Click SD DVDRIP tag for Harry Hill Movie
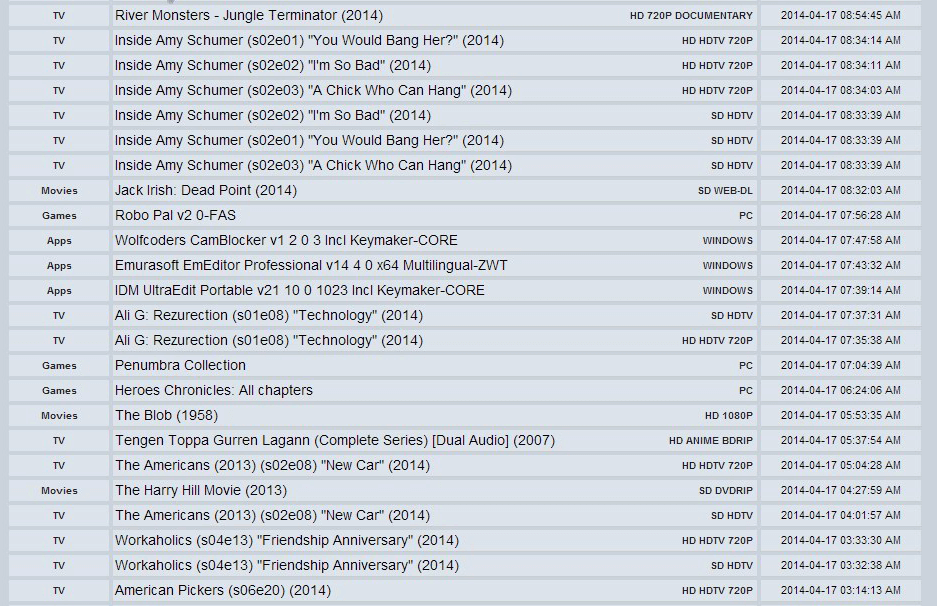The width and height of the screenshot is (937, 606). click(x=725, y=491)
